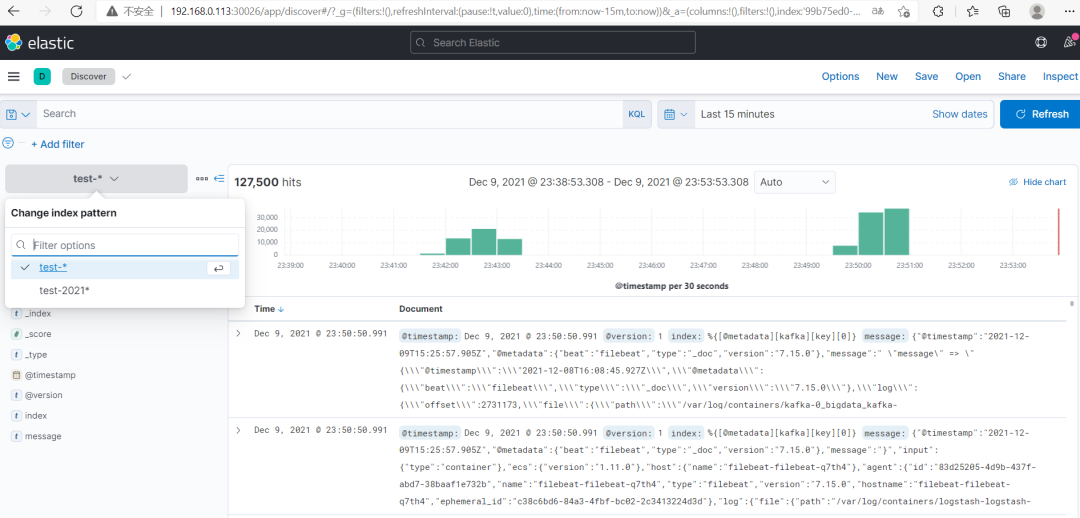The height and width of the screenshot is (518, 1080).
Task: Click Open in the top menu
Action: pyautogui.click(x=968, y=76)
